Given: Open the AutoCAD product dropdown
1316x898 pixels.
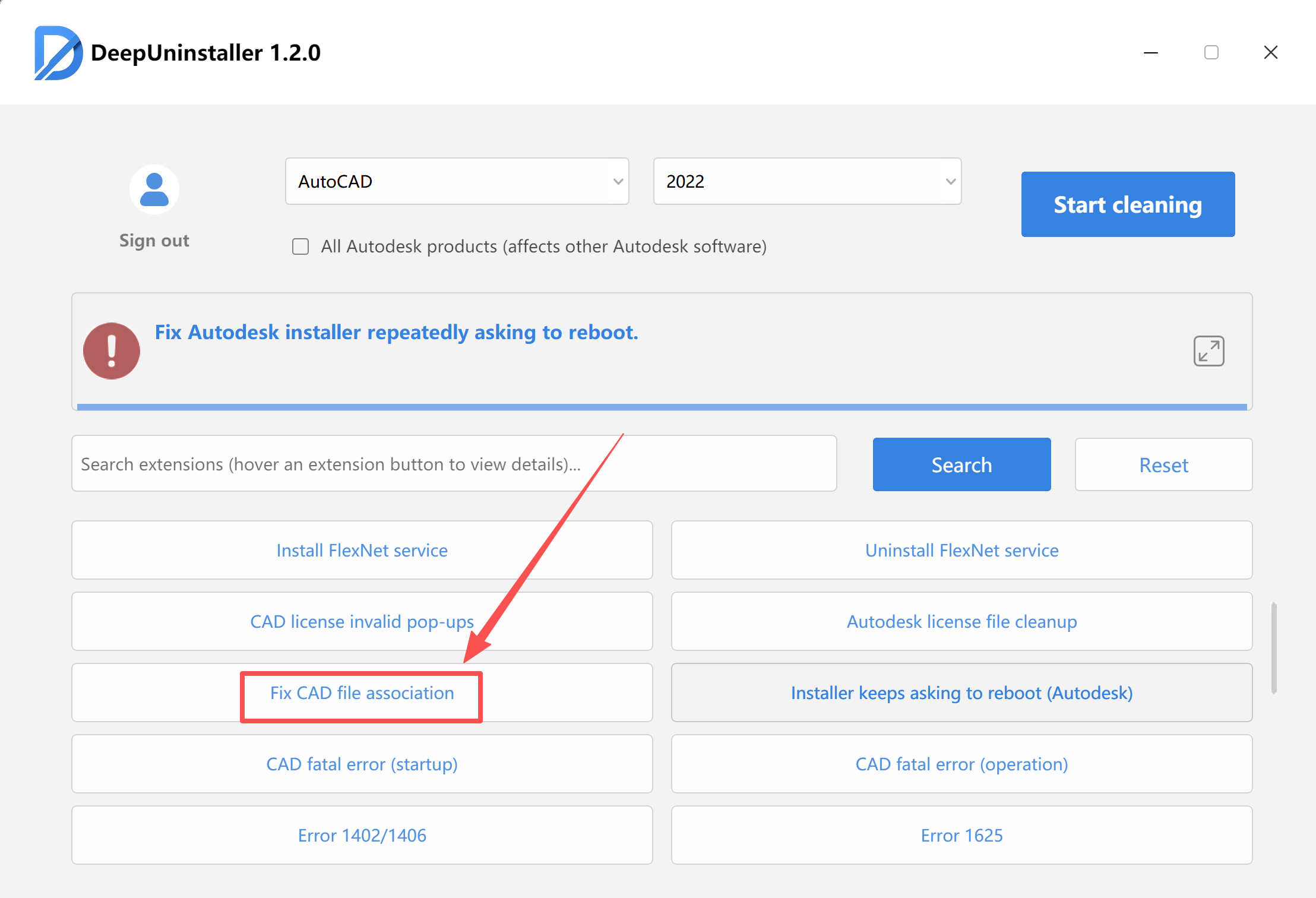Looking at the screenshot, I should coord(457,181).
